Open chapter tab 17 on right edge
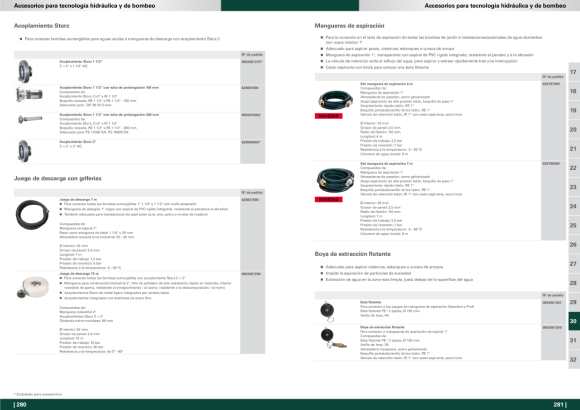 574,72
